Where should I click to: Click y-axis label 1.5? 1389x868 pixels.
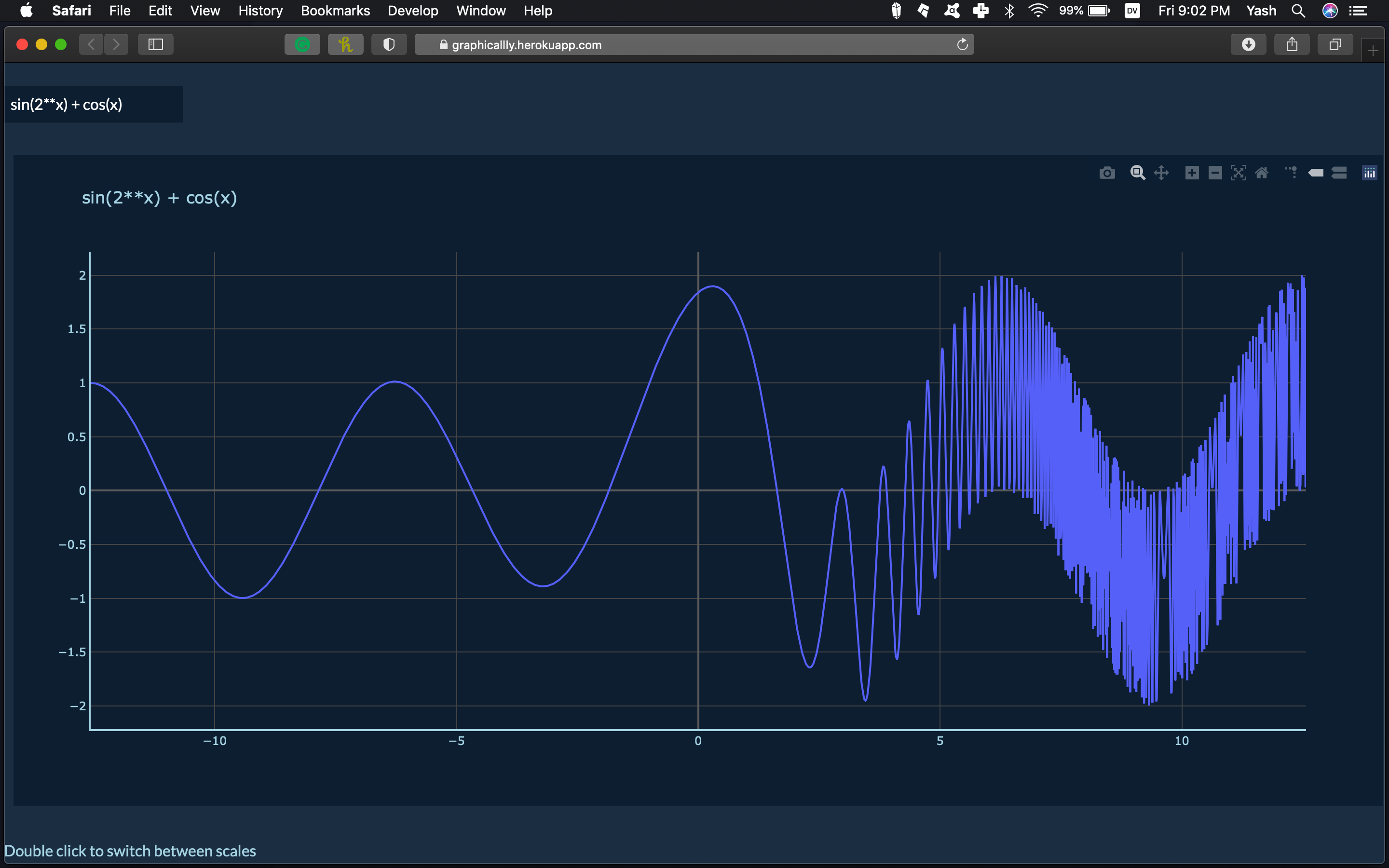pyautogui.click(x=76, y=329)
